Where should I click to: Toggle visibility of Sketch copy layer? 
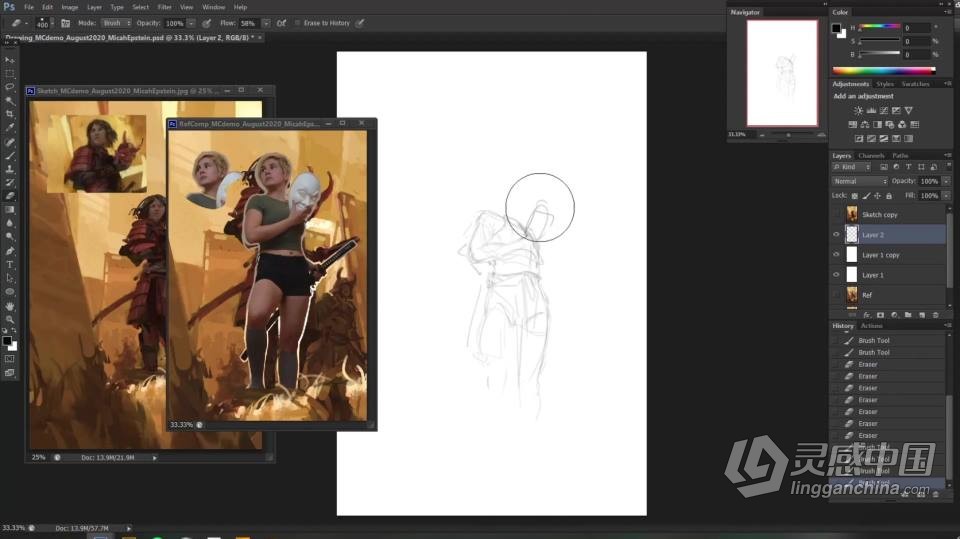[x=836, y=214]
